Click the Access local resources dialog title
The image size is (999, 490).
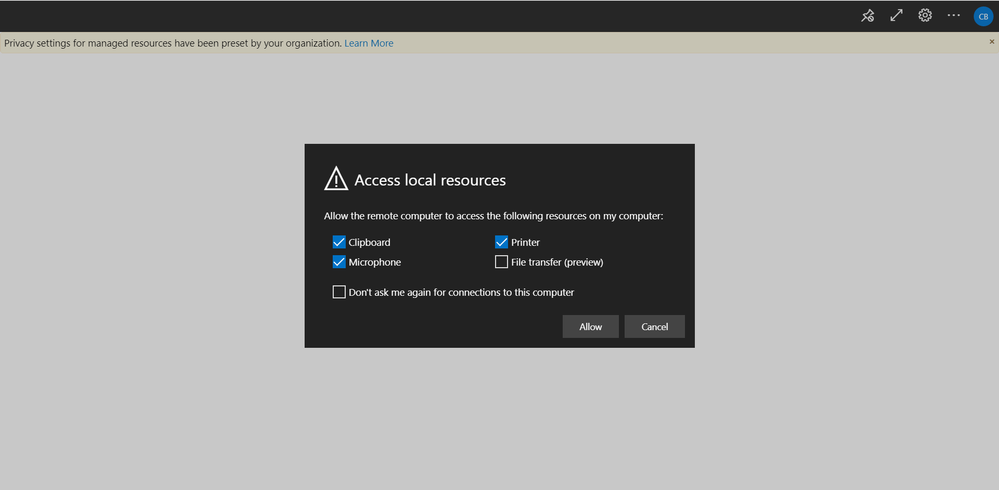tap(430, 180)
